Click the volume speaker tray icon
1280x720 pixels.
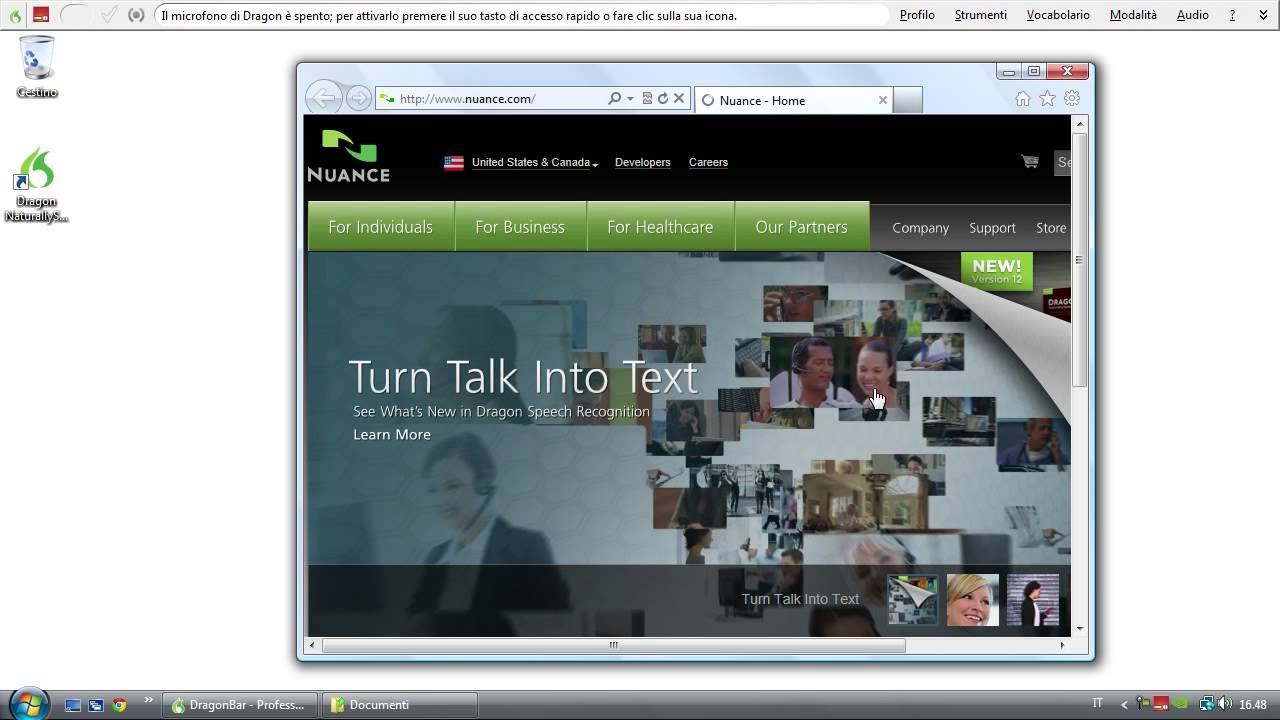click(1225, 704)
